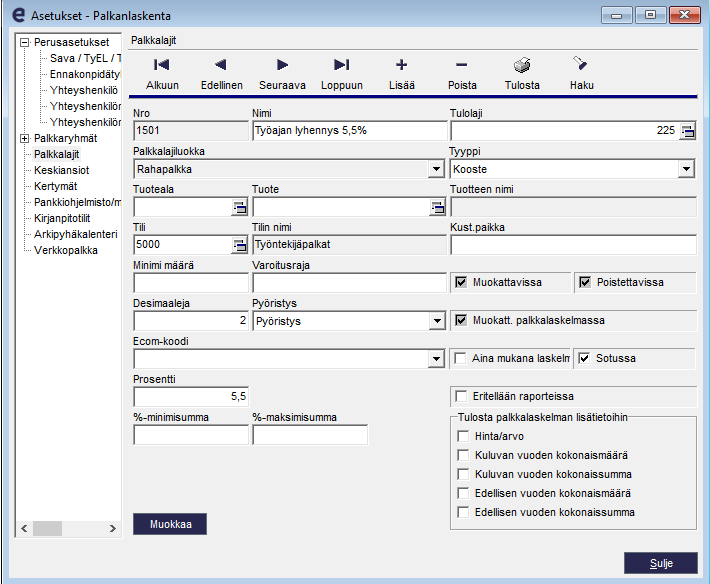Minimize the Asetukset window
This screenshot has height=584, width=710.
[617, 15]
